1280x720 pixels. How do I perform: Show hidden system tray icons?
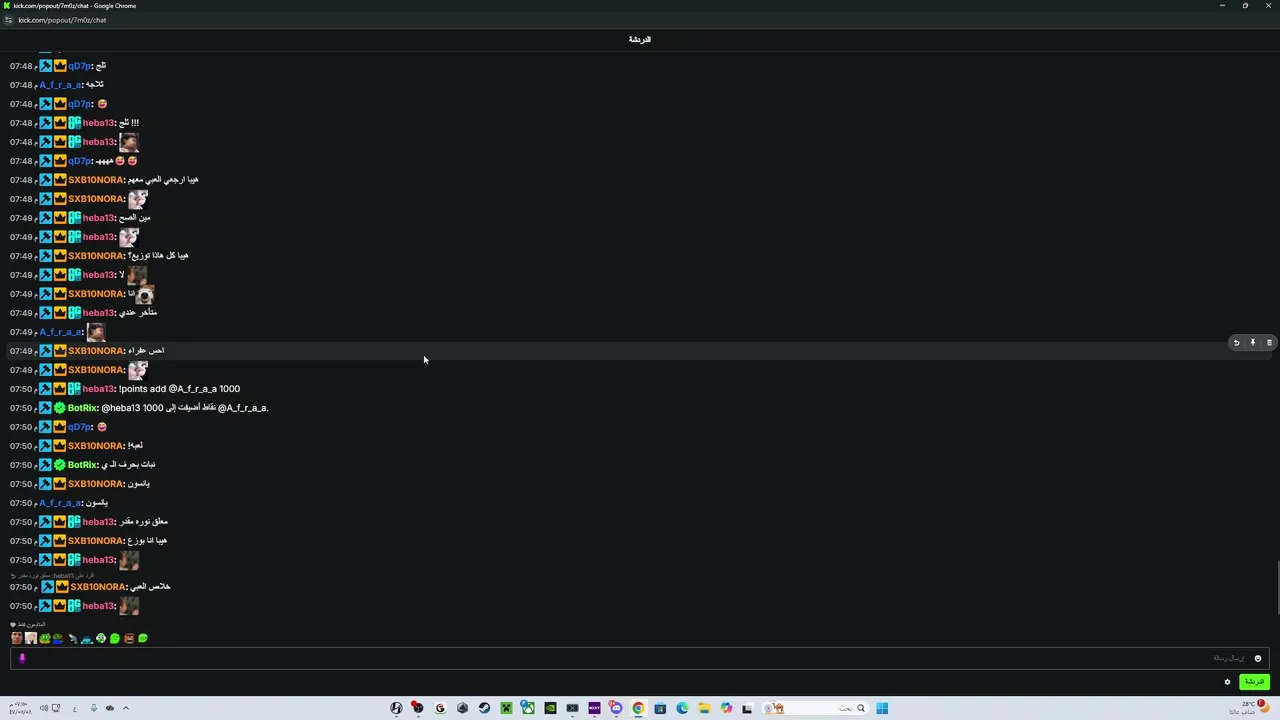(x=125, y=708)
